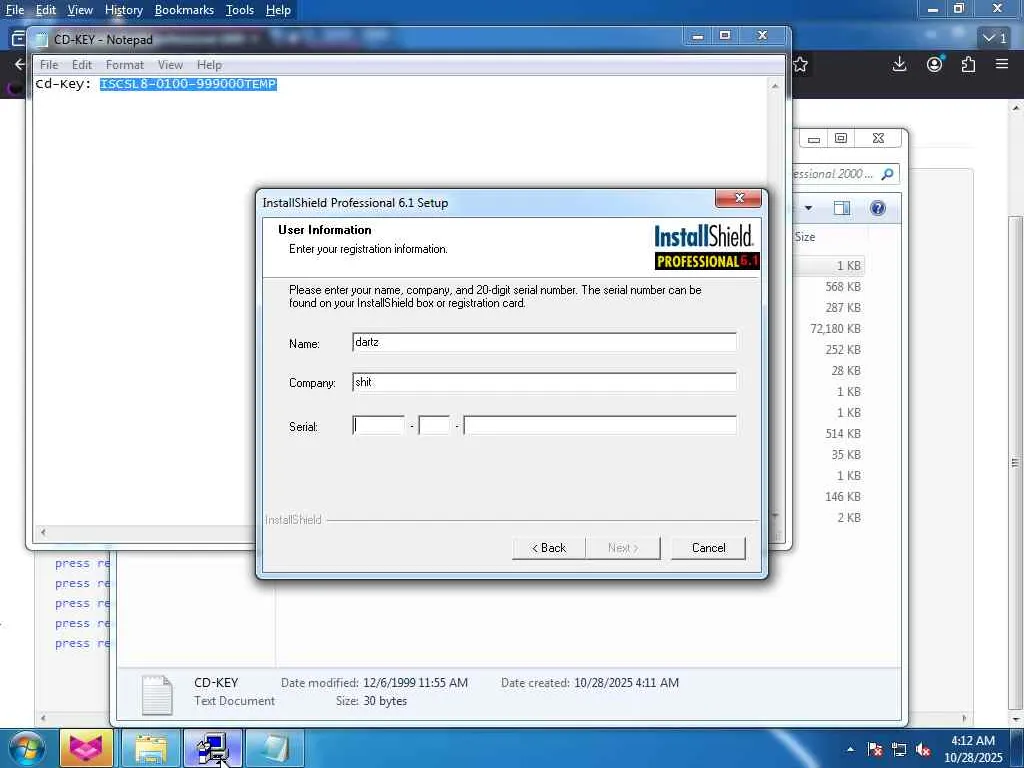Click the CD-KEY file icon in details pane

point(157,694)
